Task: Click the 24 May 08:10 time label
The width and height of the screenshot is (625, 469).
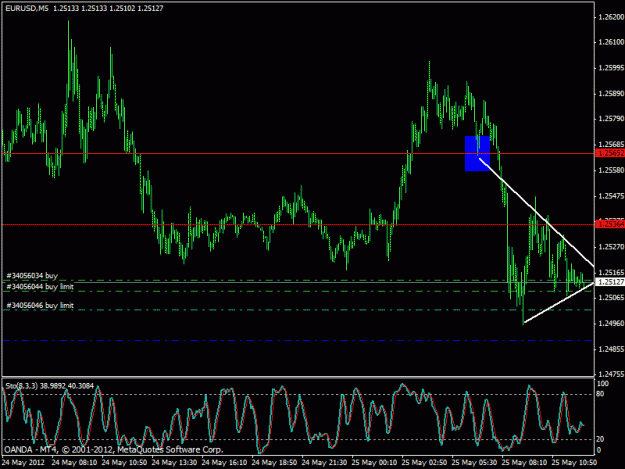Action: 74,463
